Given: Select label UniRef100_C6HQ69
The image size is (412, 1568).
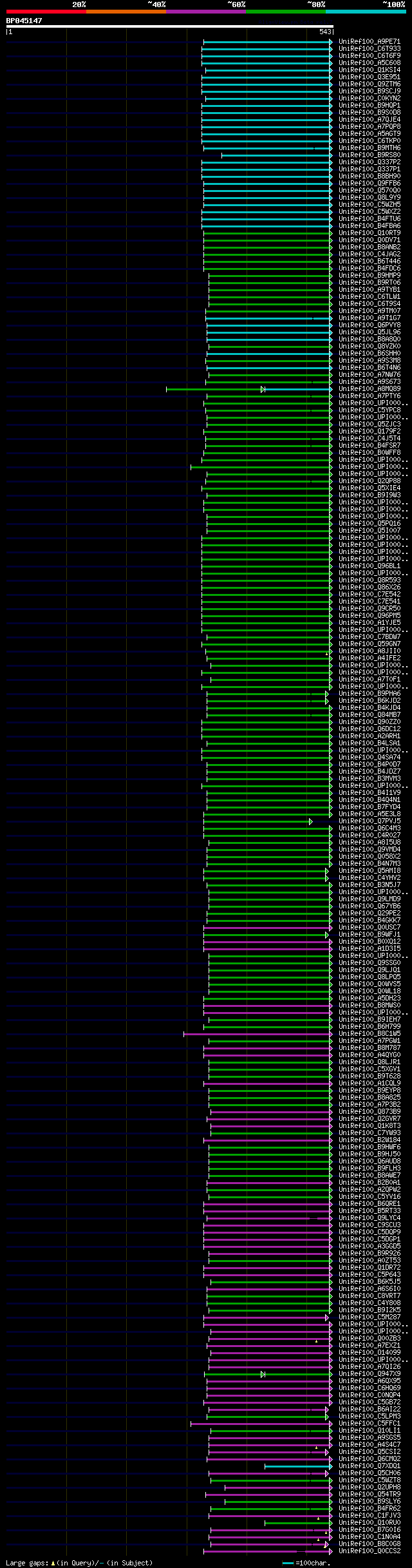Looking at the screenshot, I should 370,1388.
